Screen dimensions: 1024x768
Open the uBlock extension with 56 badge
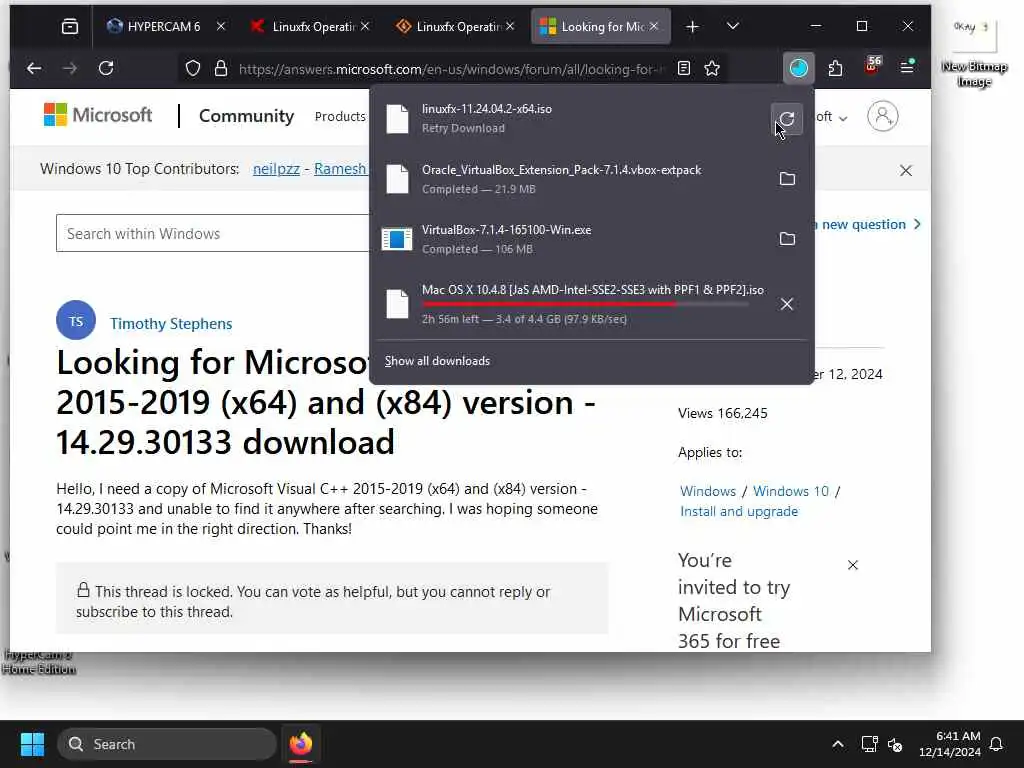(x=872, y=66)
